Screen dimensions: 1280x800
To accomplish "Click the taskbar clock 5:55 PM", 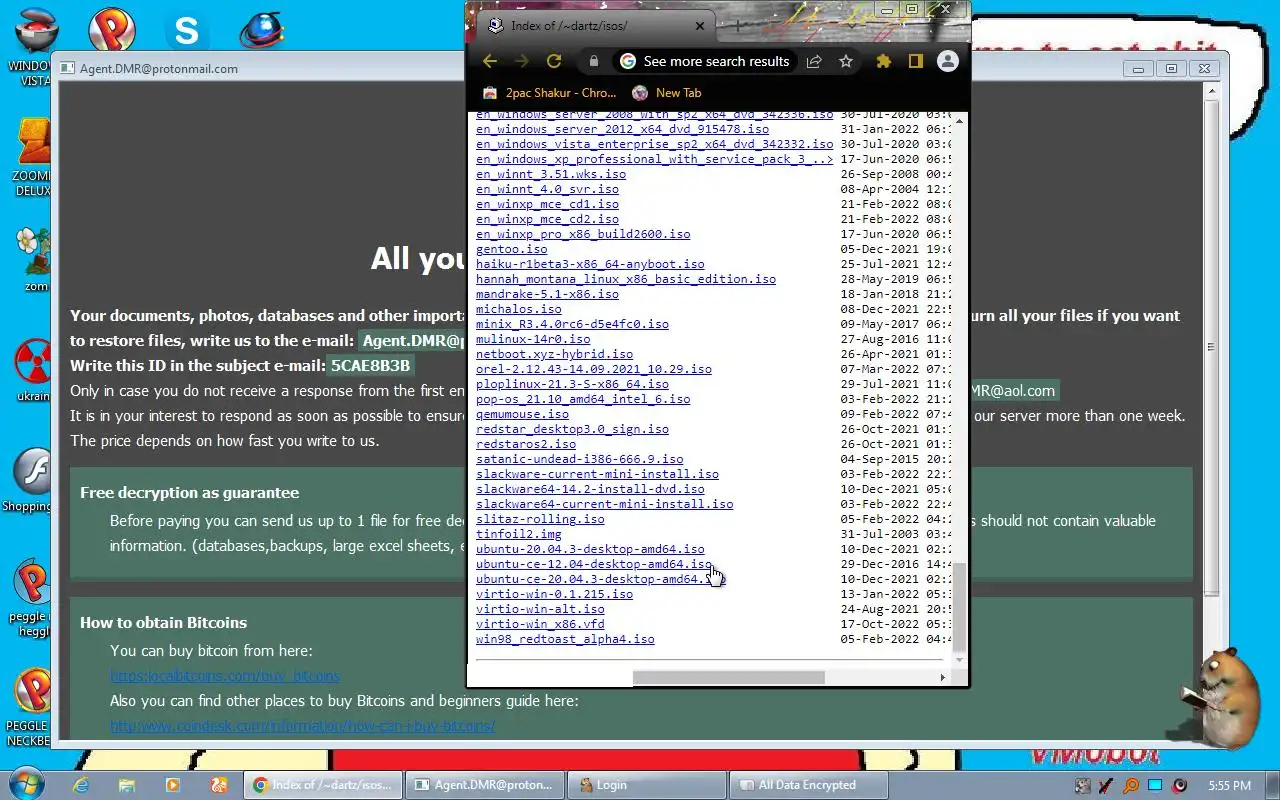I will (1229, 785).
